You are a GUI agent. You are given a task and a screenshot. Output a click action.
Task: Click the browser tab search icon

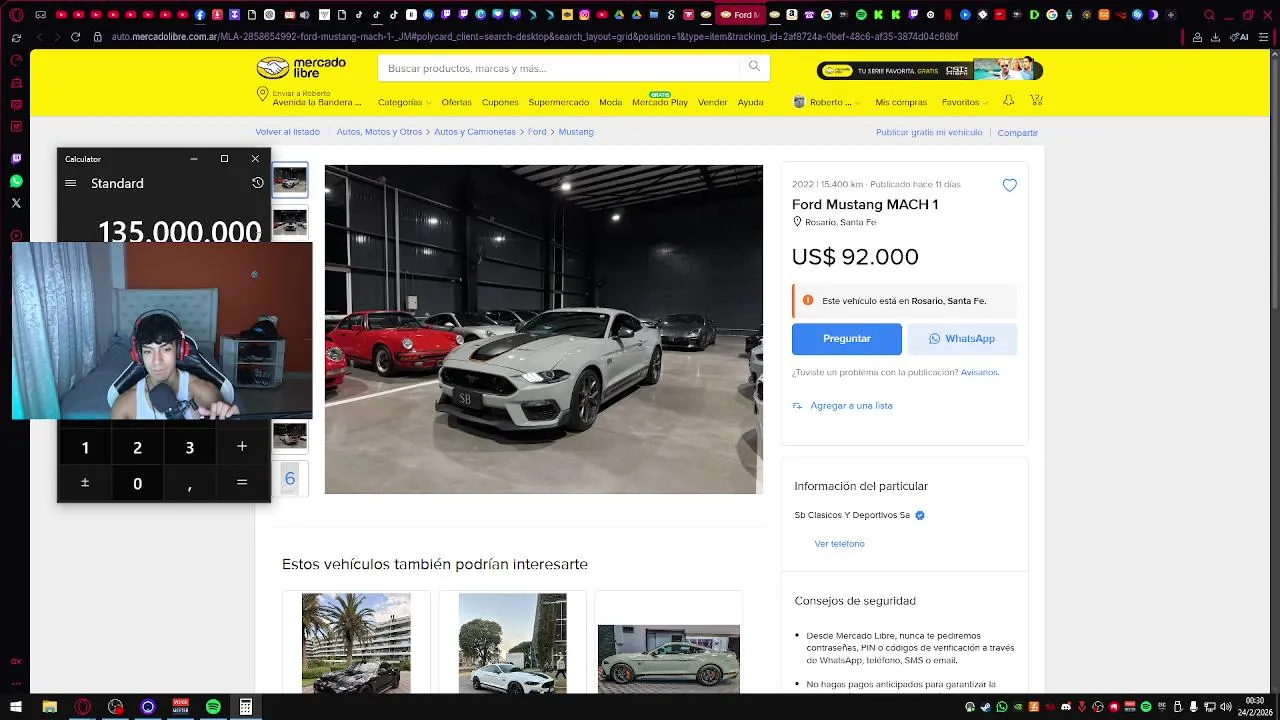tap(1209, 15)
